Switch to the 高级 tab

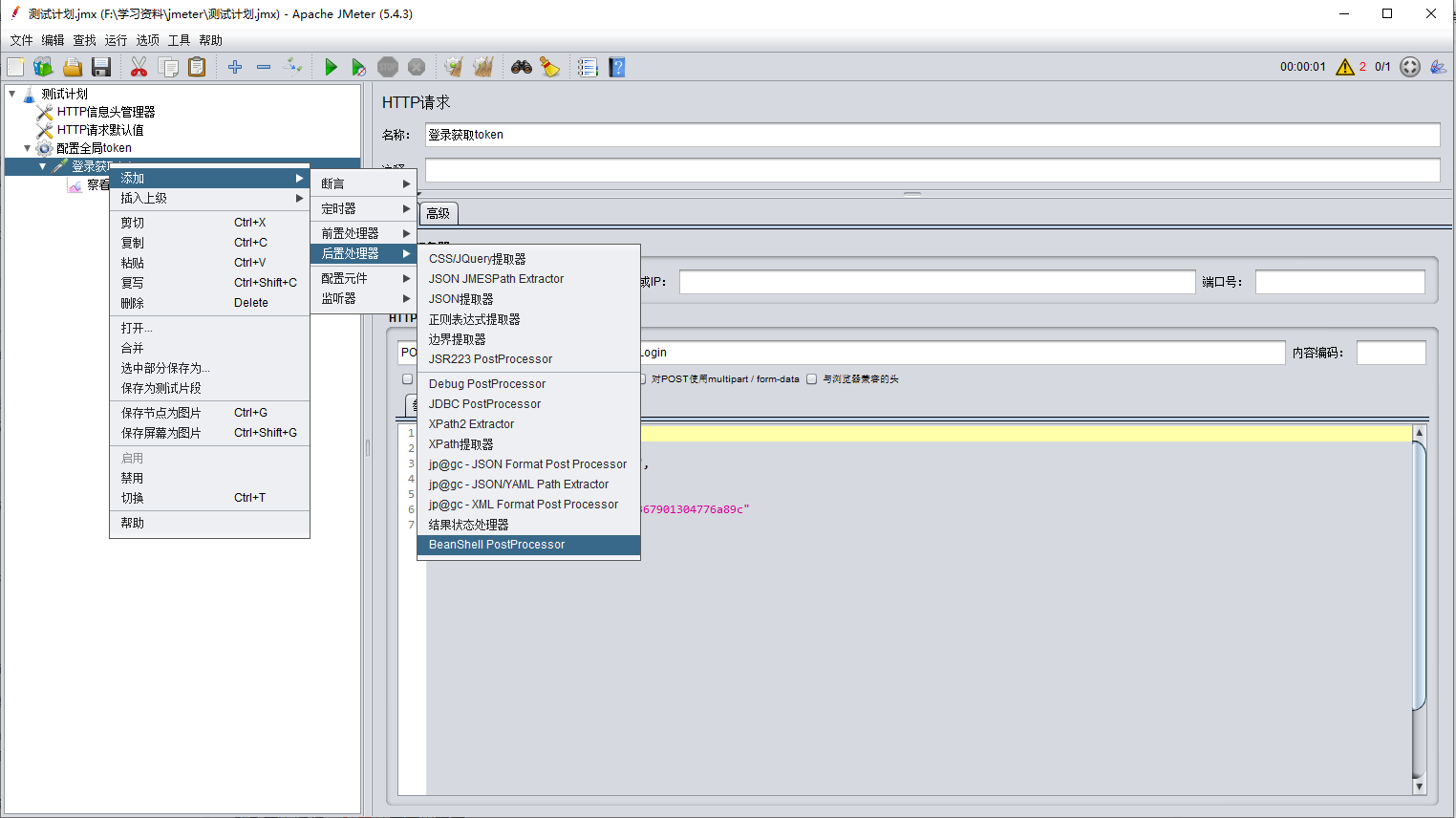[x=439, y=214]
